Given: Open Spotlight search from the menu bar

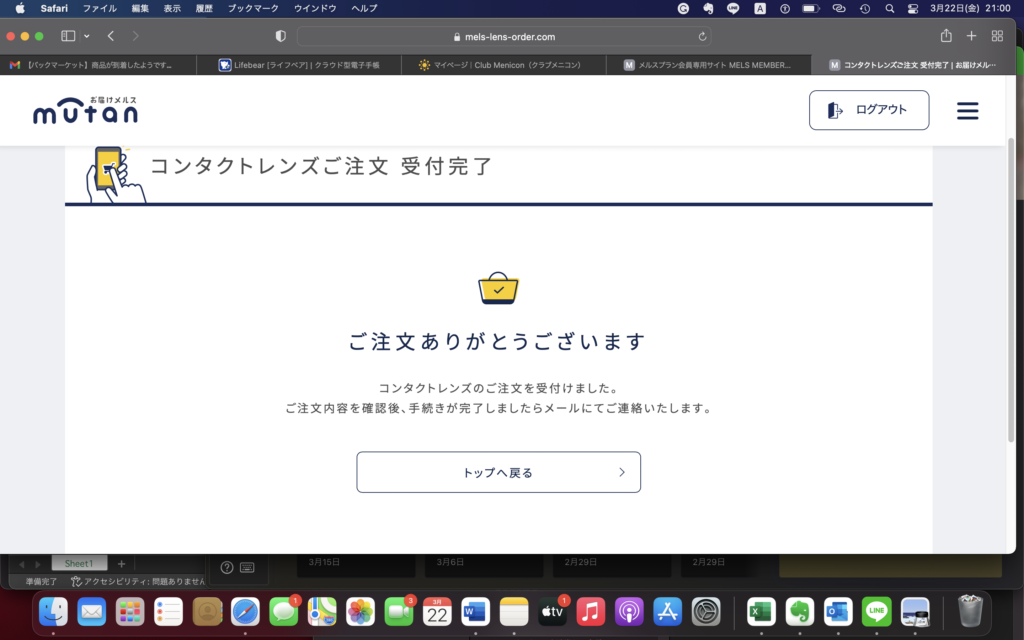Looking at the screenshot, I should 888,8.
